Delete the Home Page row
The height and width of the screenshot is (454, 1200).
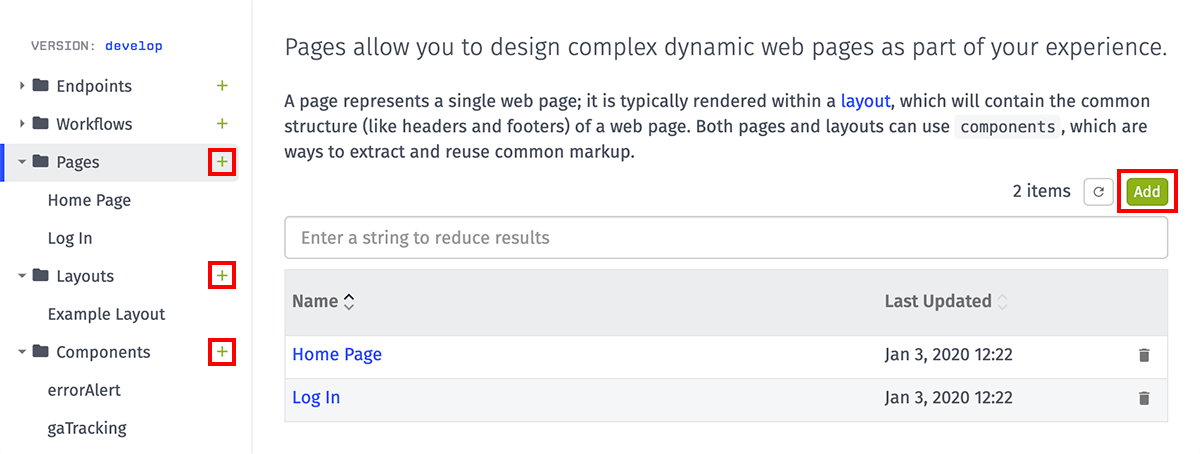coord(1144,355)
